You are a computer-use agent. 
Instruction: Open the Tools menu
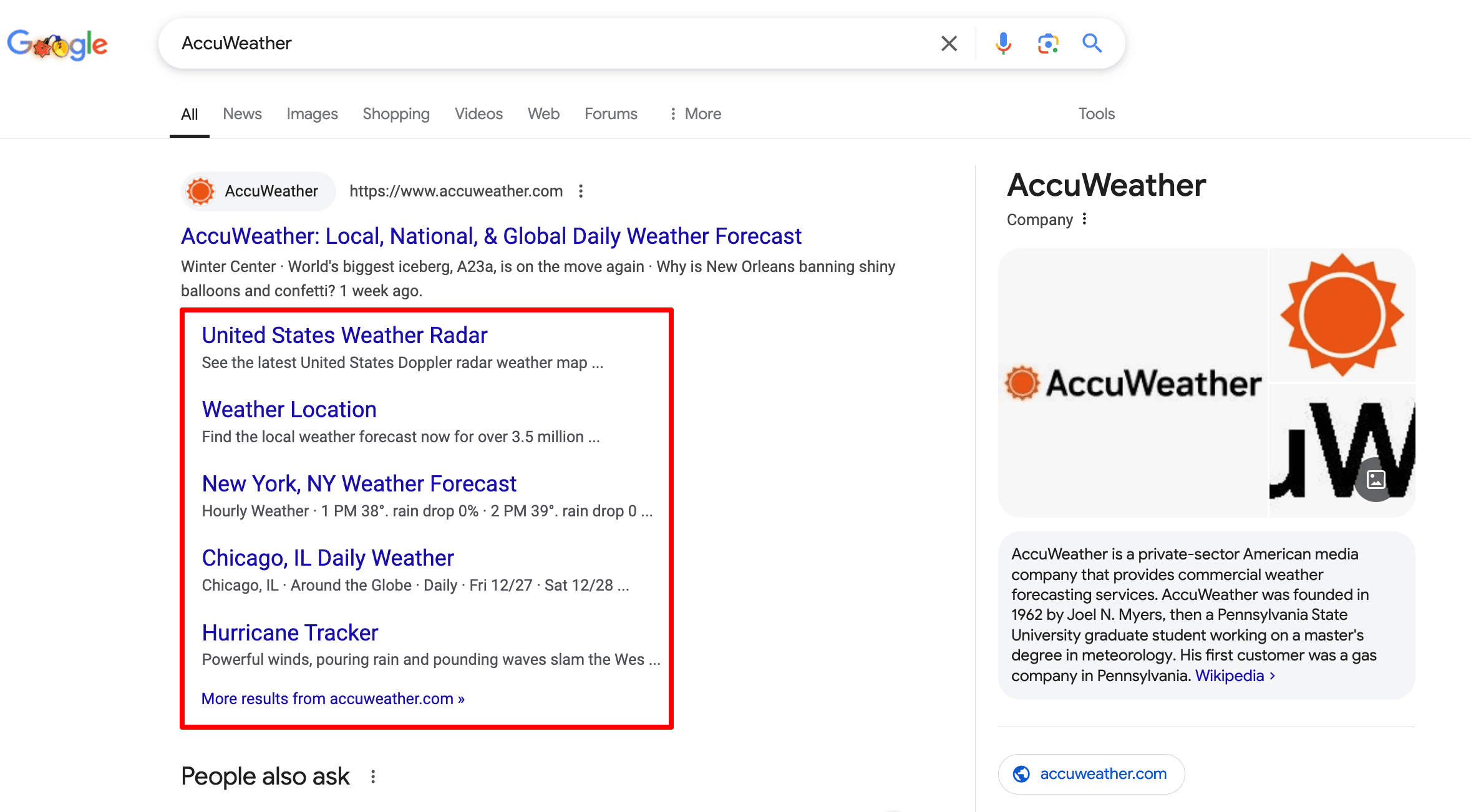click(x=1096, y=114)
